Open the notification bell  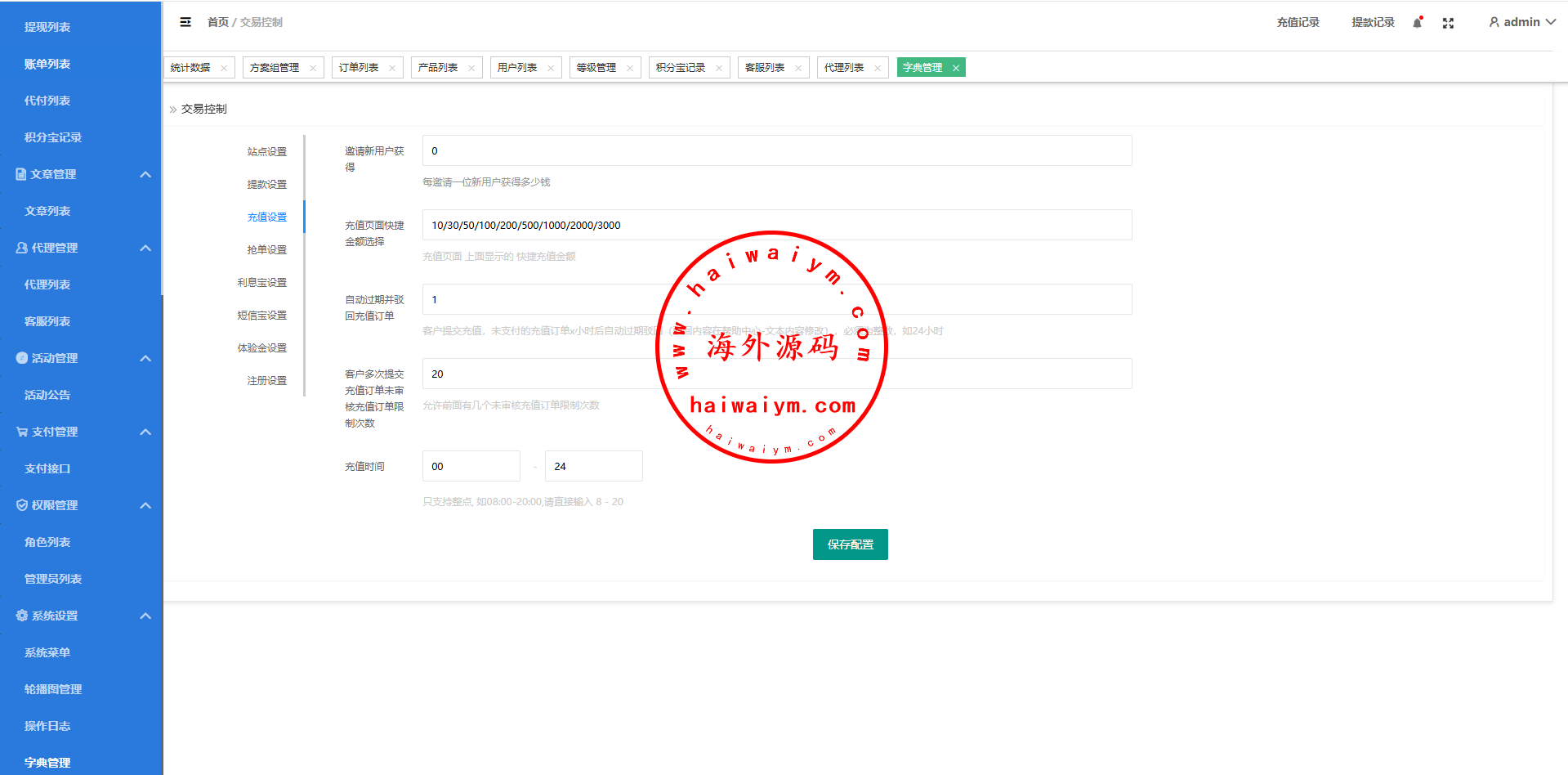point(1418,23)
